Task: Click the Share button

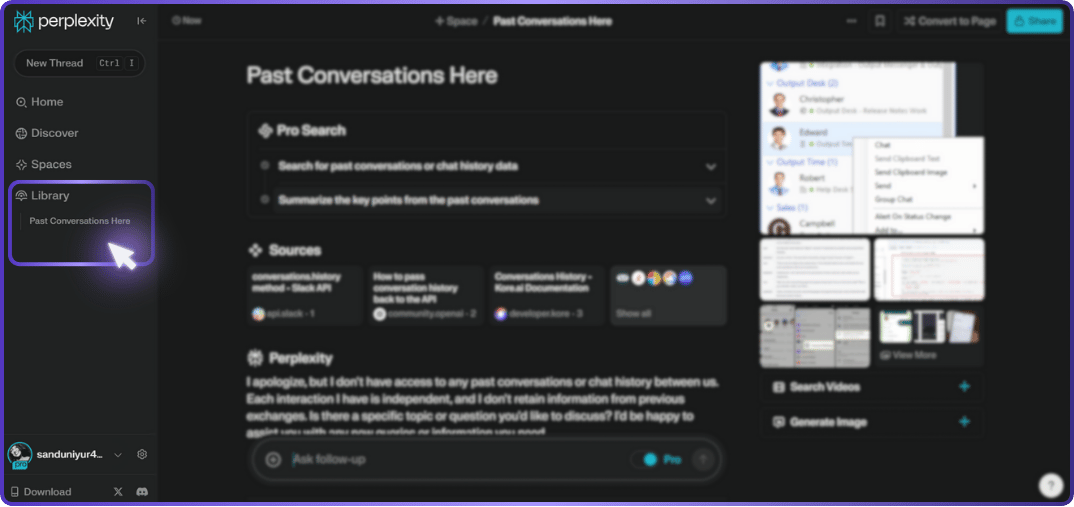Action: click(1036, 21)
